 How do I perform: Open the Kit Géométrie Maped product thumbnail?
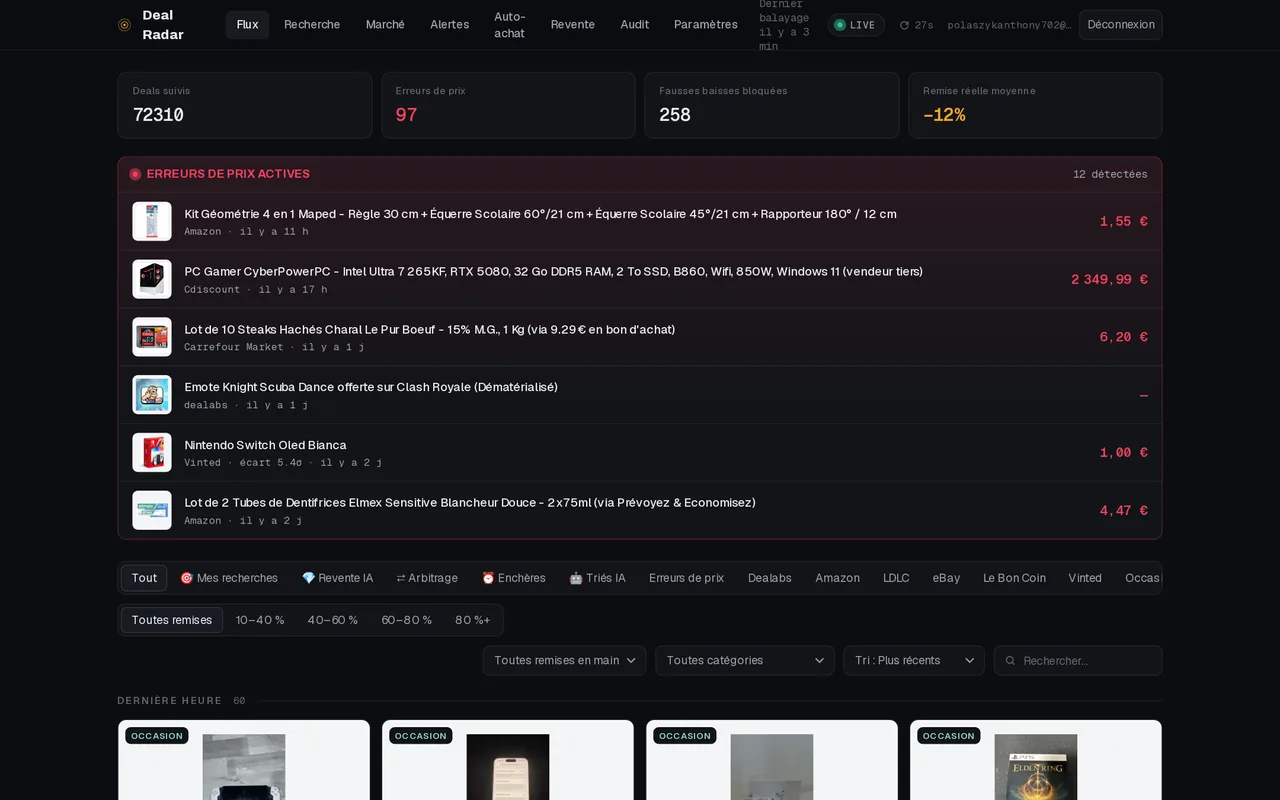[152, 221]
